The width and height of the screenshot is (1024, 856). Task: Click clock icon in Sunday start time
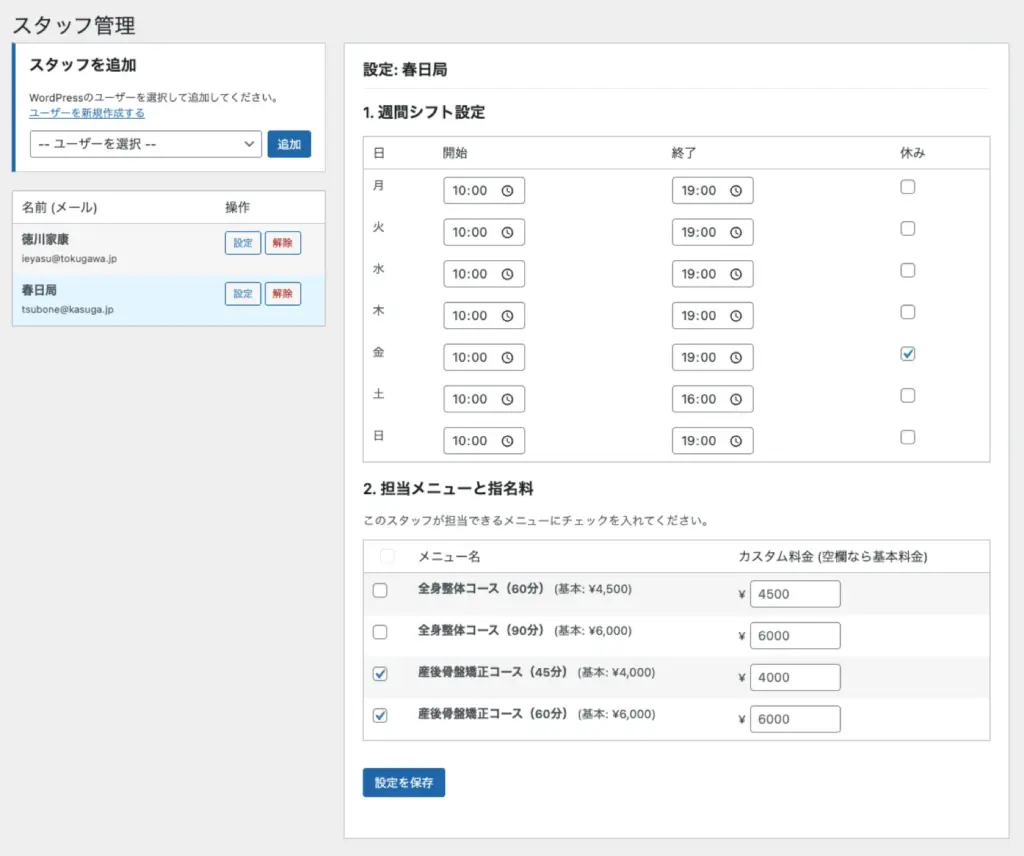[x=507, y=441]
